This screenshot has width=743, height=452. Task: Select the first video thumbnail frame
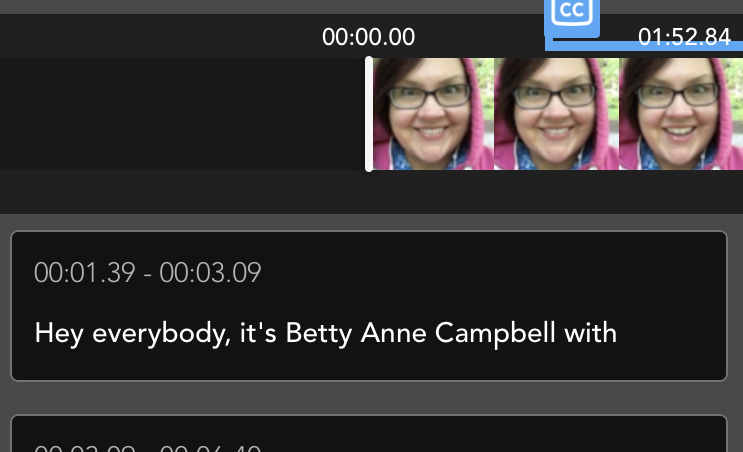coord(434,114)
